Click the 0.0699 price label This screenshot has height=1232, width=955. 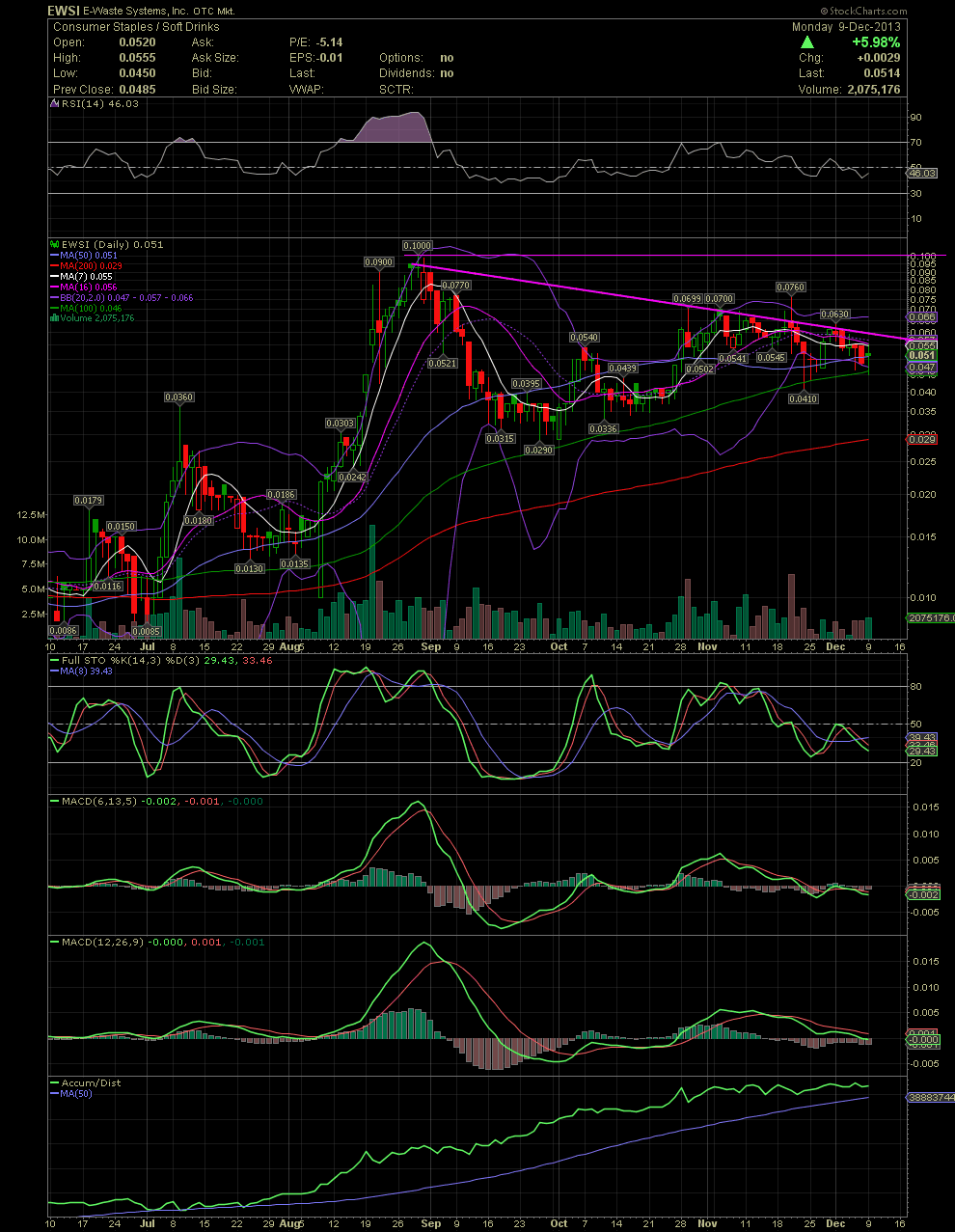(687, 300)
